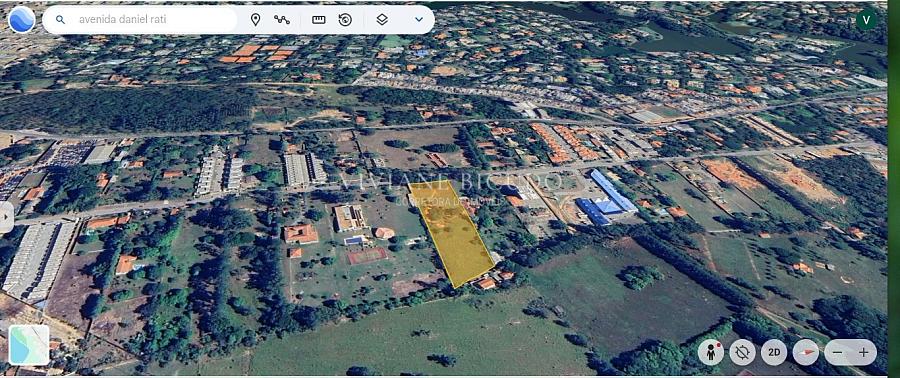Open the map layers icon
The width and height of the screenshot is (900, 378).
coord(382,20)
